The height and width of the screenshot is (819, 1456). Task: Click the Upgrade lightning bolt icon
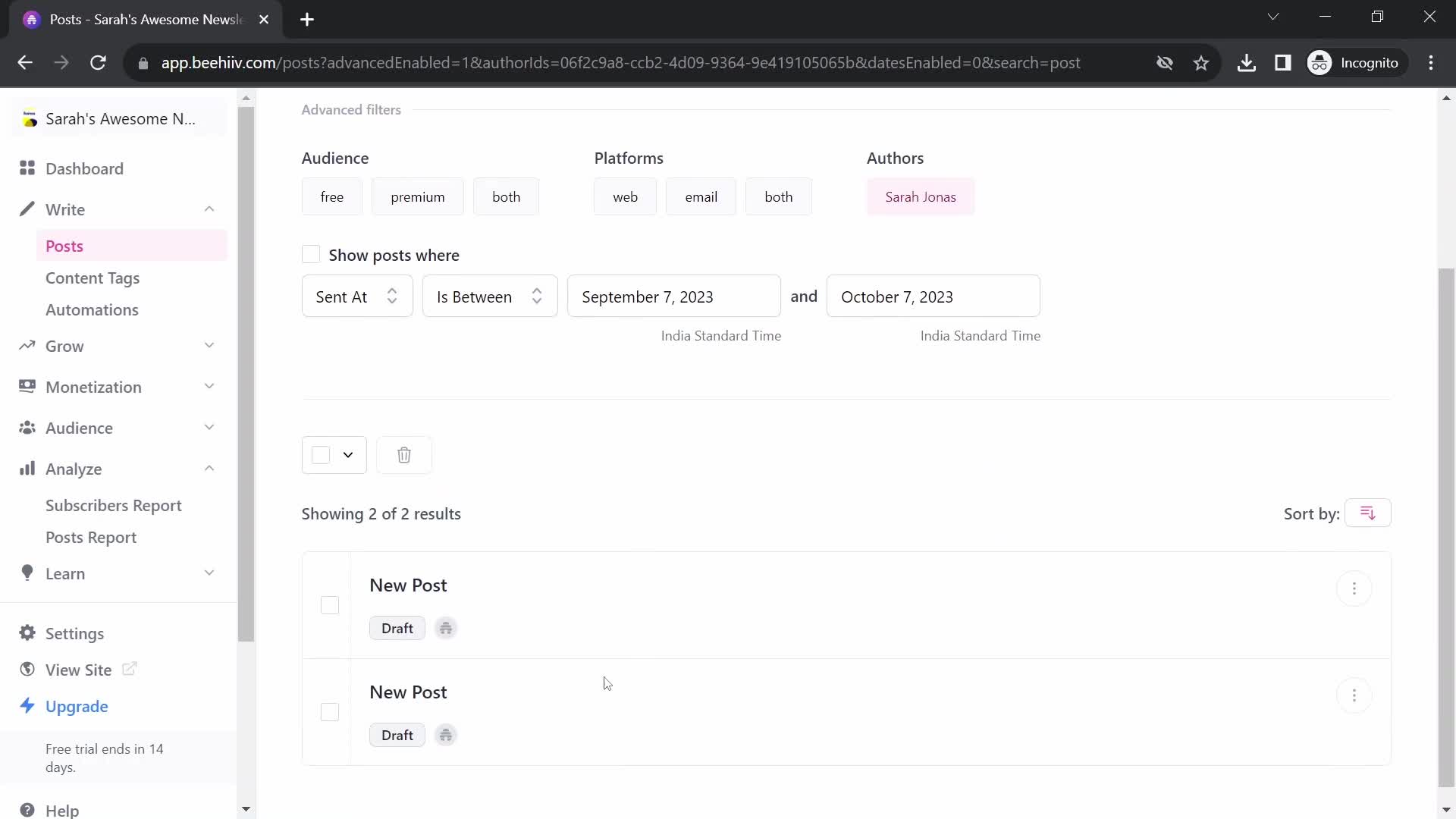click(x=27, y=706)
